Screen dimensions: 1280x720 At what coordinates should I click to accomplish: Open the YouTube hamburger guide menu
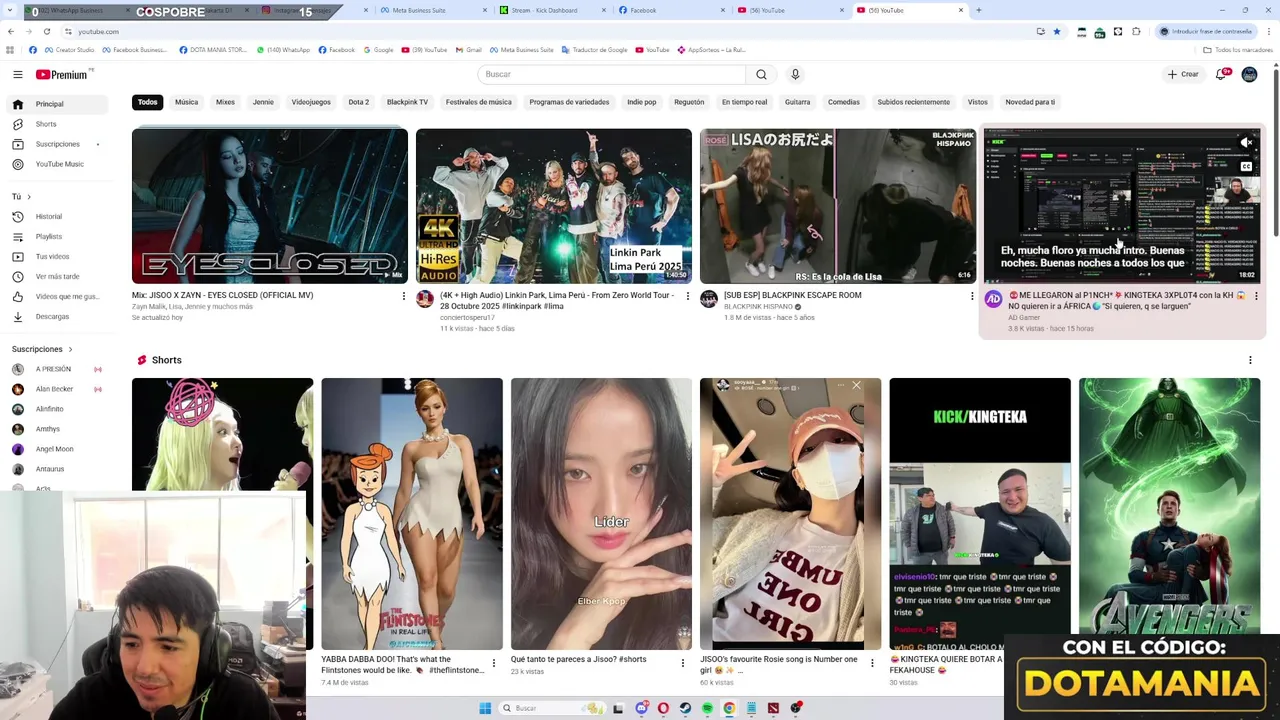tap(17, 74)
